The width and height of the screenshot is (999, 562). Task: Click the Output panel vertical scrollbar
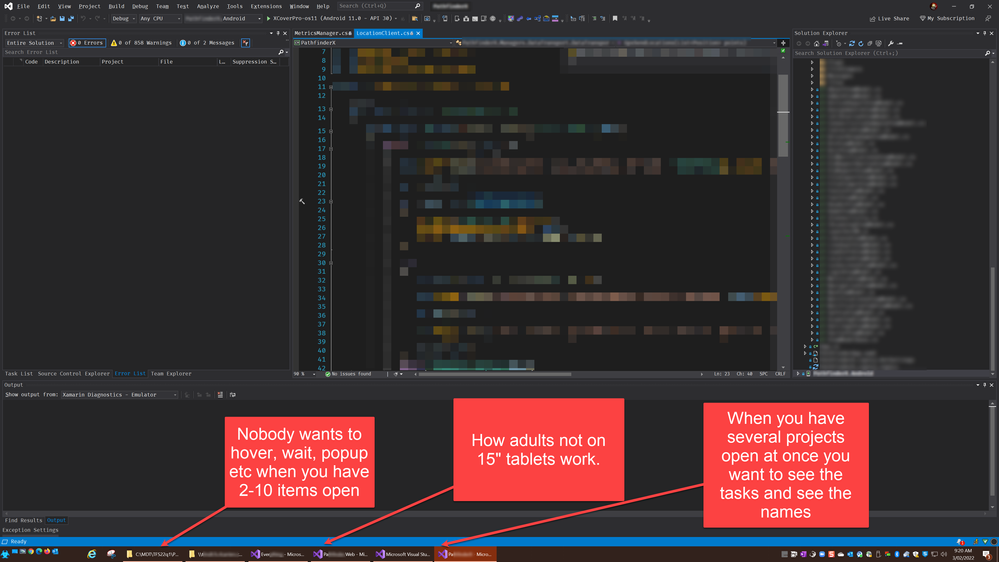pyautogui.click(x=992, y=454)
